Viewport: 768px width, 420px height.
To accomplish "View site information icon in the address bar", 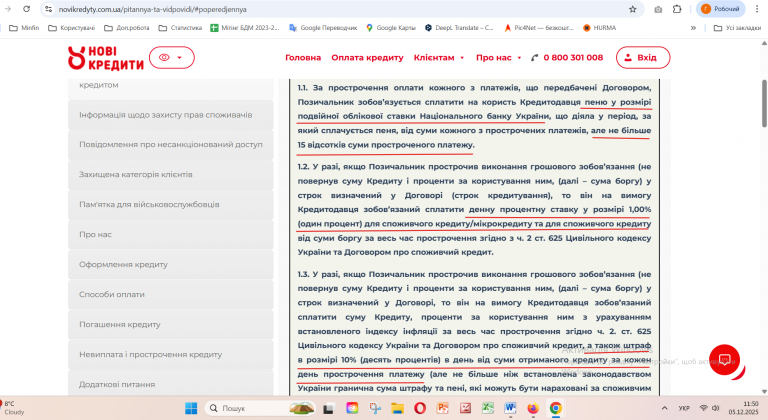I will (x=48, y=9).
